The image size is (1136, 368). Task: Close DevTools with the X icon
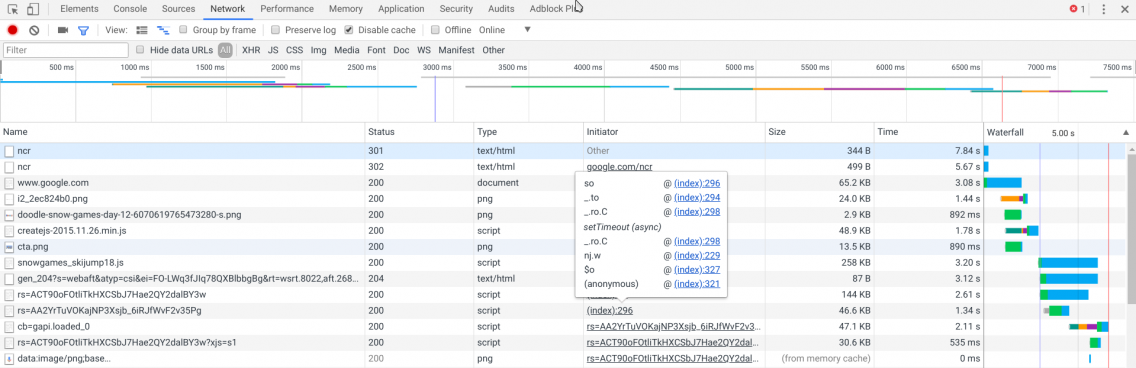click(x=1125, y=9)
